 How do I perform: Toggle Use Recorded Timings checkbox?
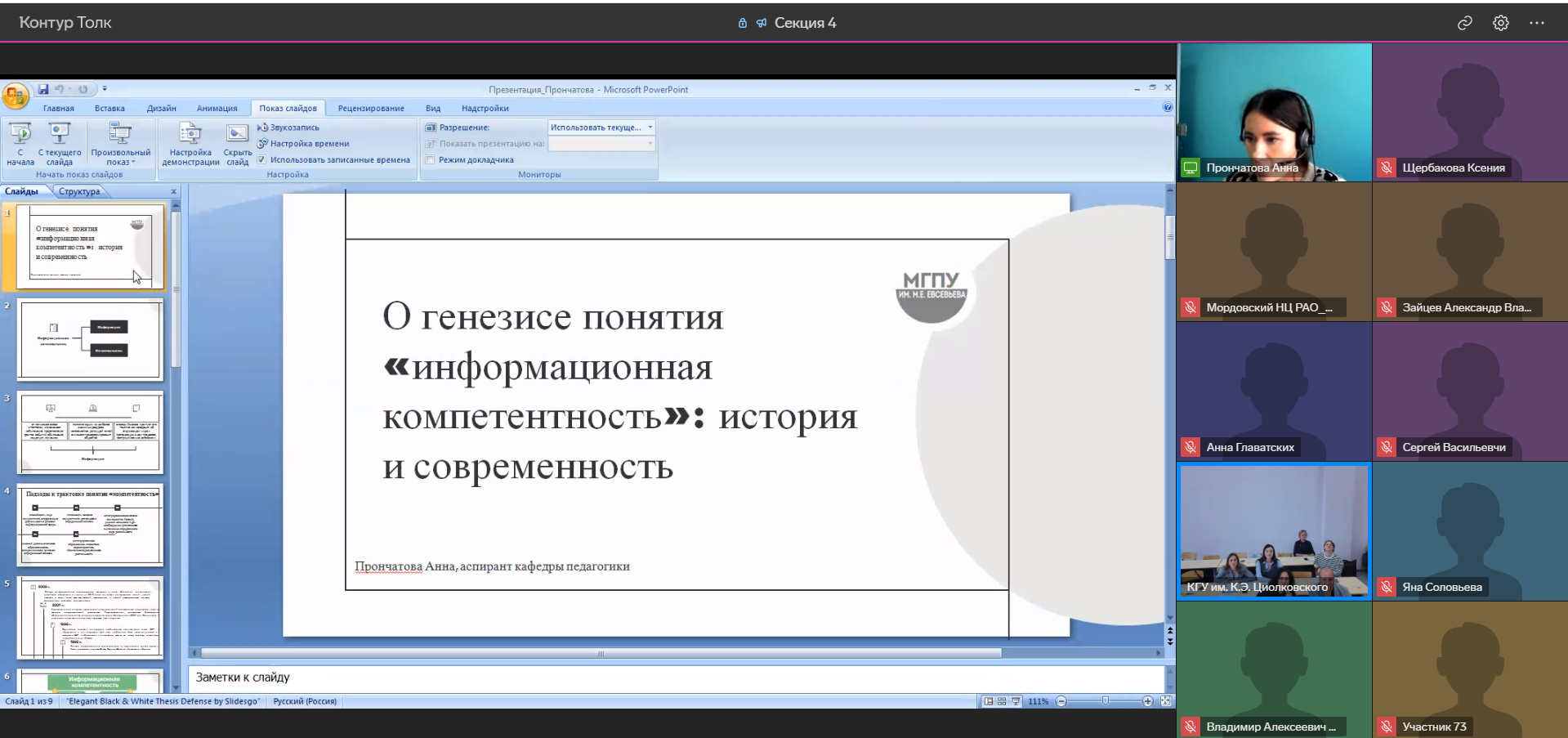coord(262,160)
